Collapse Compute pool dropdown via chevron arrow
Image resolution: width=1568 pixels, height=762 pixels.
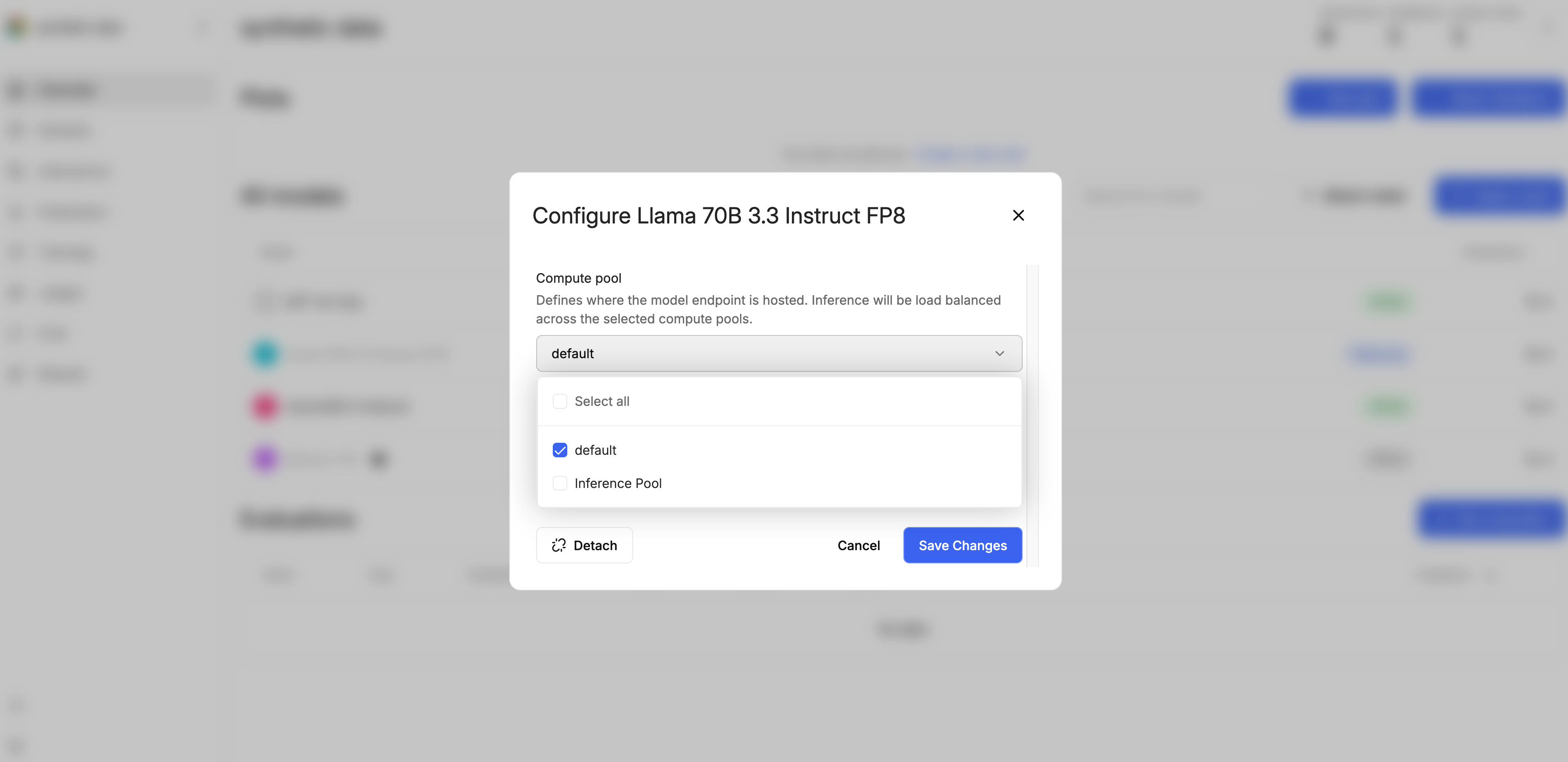999,353
